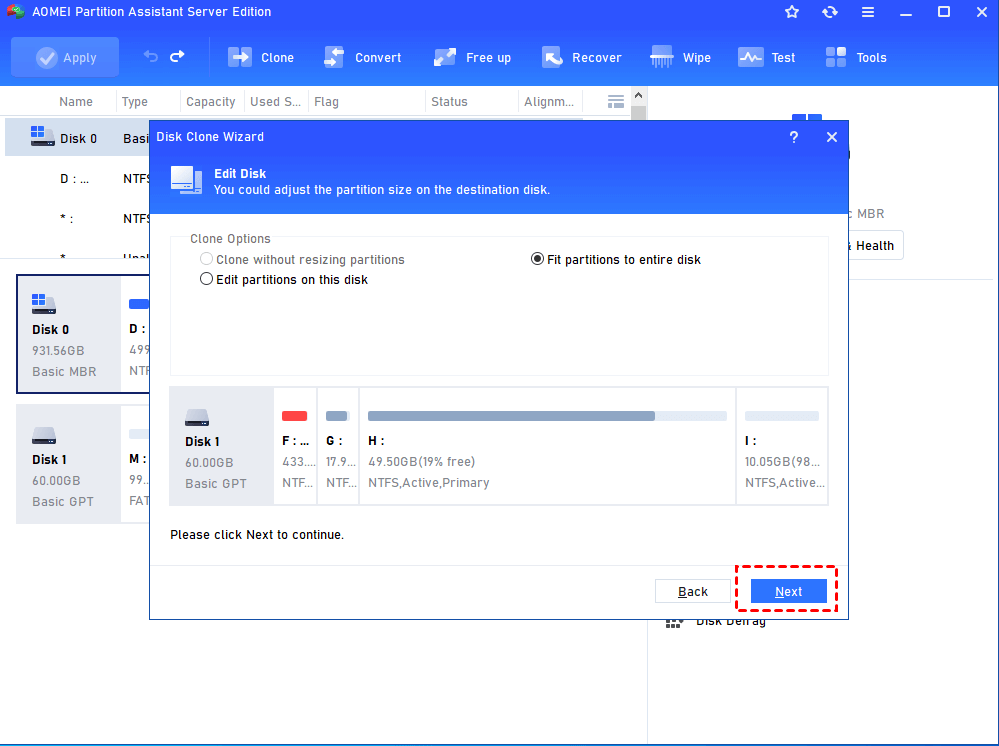The height and width of the screenshot is (746, 999).
Task: Click the column view options icon
Action: pyautogui.click(x=615, y=101)
